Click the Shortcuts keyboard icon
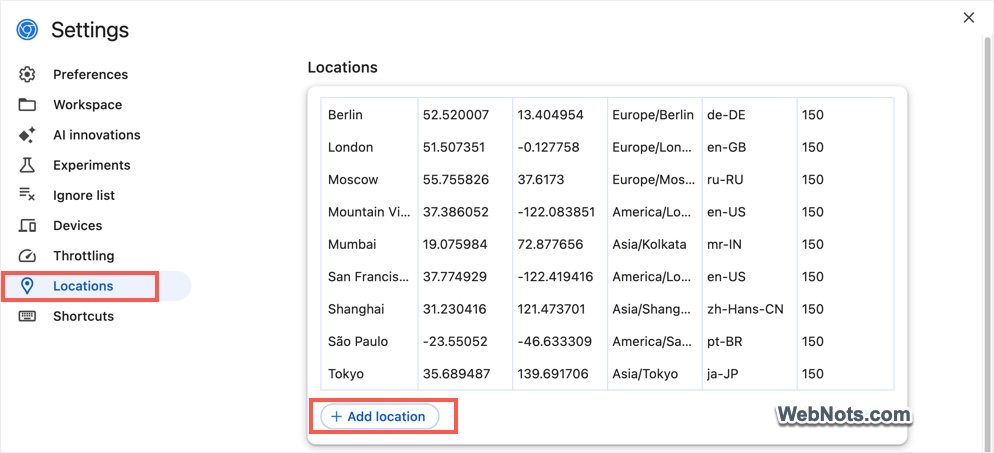Screen dimensions: 994x453 (27, 316)
